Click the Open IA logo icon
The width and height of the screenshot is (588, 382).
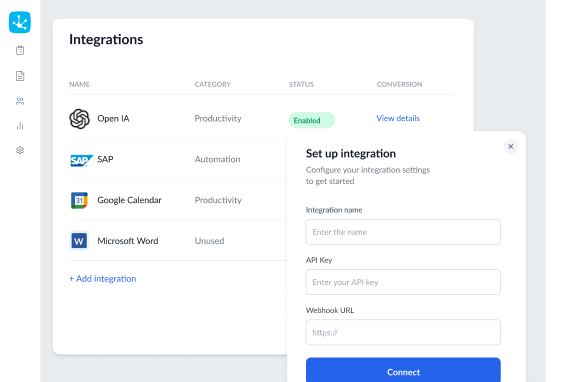coord(80,119)
